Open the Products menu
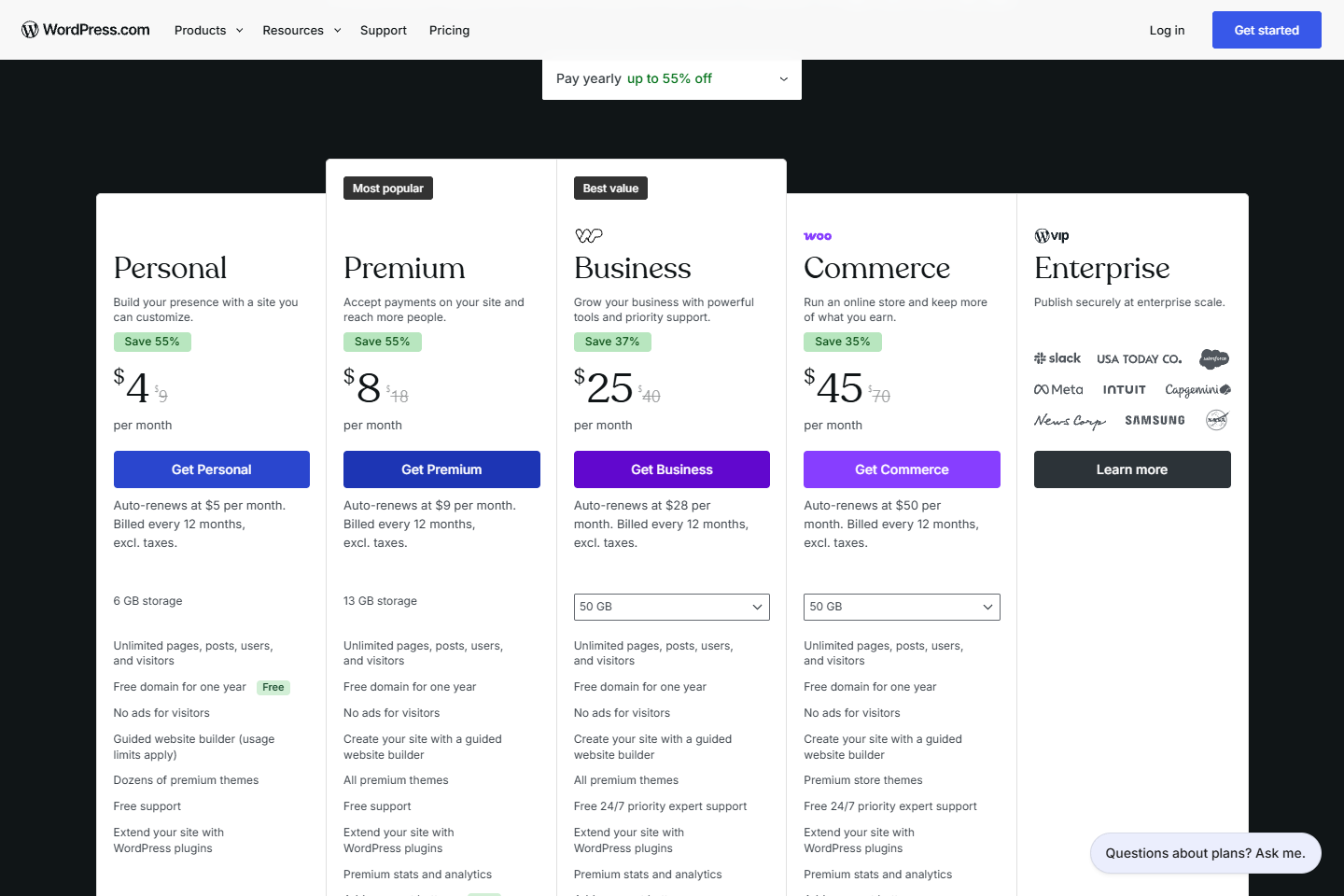This screenshot has width=1344, height=896. click(x=208, y=30)
